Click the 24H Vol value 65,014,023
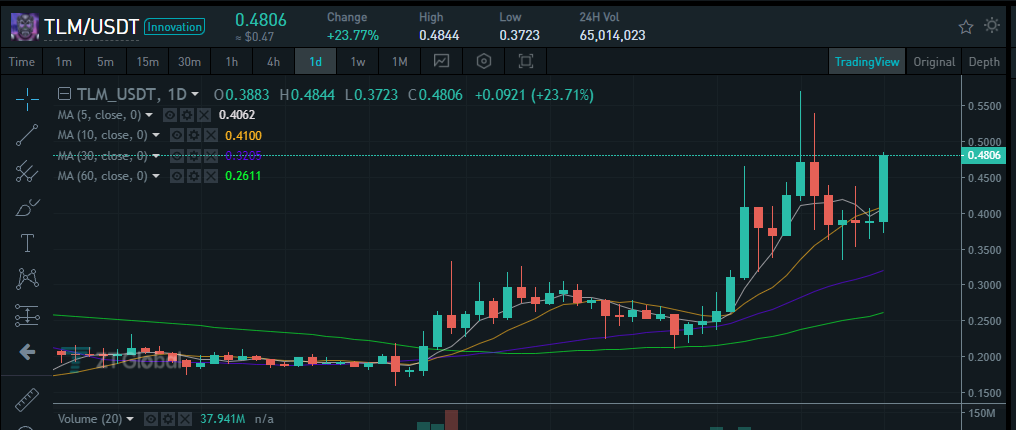 612,35
